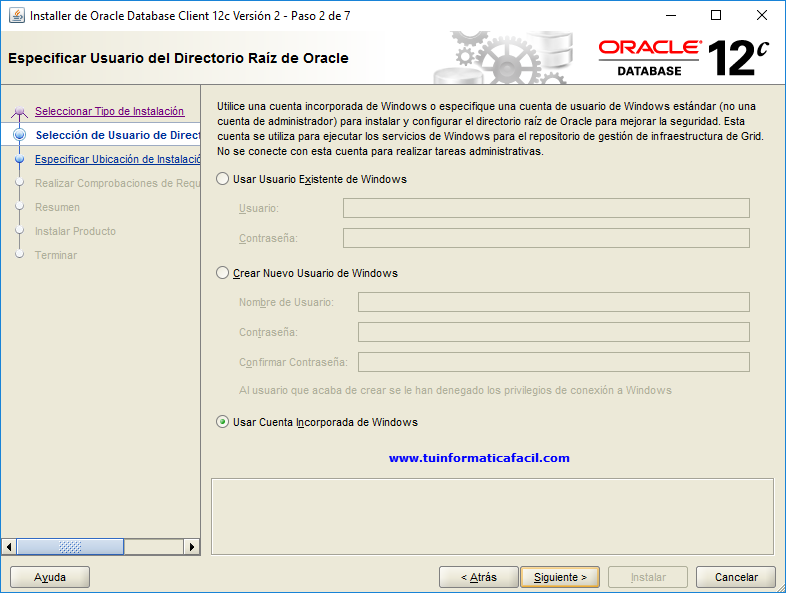Image resolution: width=786 pixels, height=593 pixels.
Task: Click the Instalar Producto step text
Action: click(x=75, y=231)
